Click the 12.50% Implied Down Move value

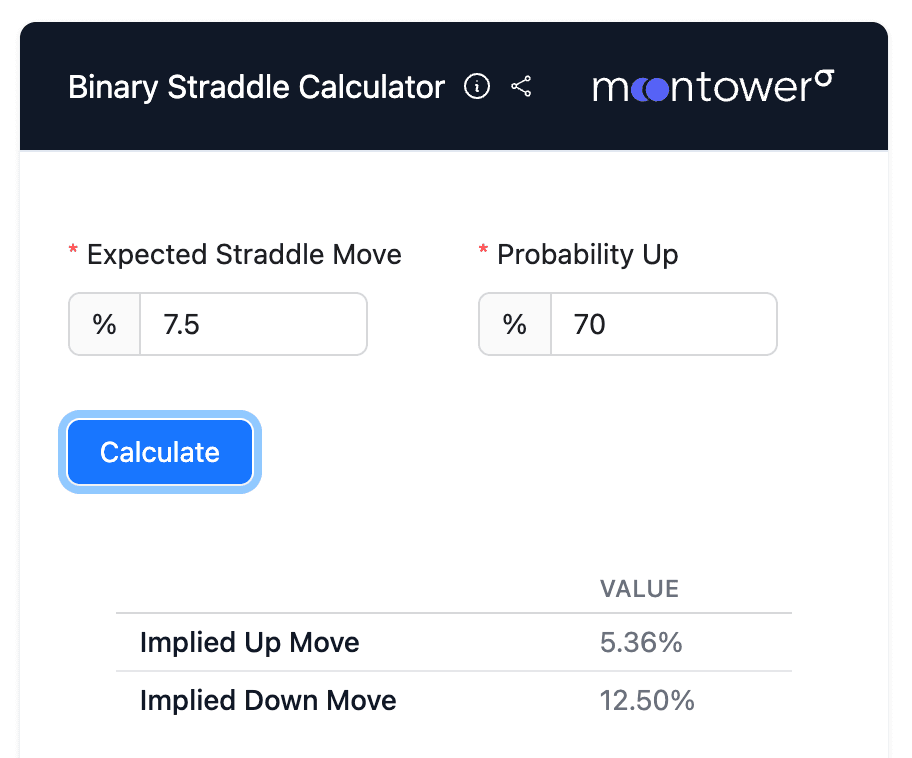(x=647, y=701)
